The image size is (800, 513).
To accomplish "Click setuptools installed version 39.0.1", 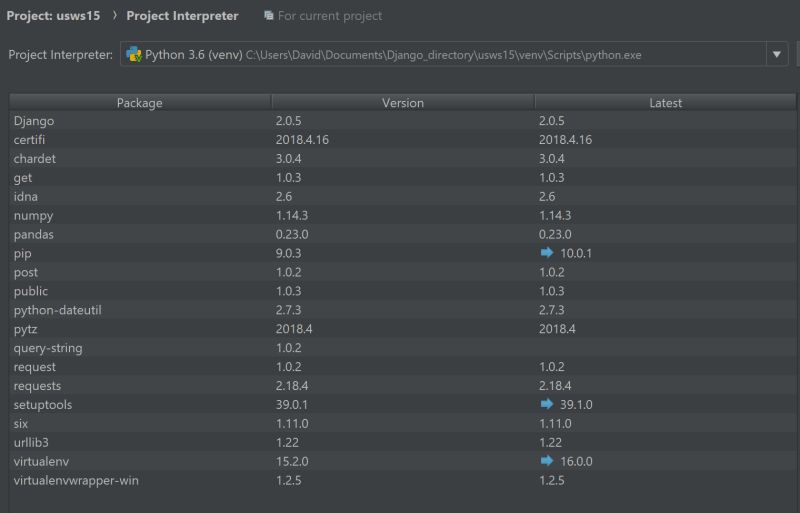I will (292, 405).
